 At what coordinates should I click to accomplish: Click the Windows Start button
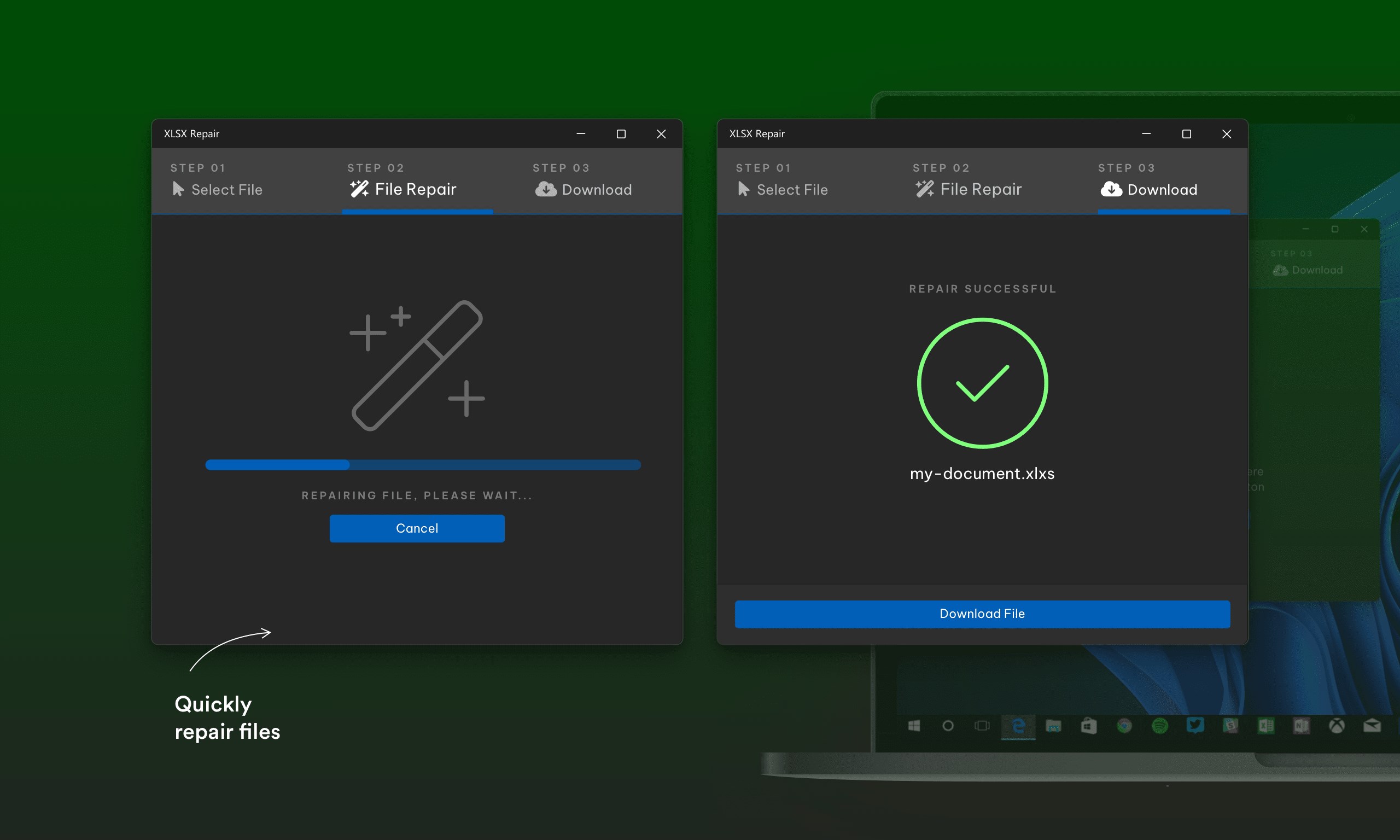(913, 726)
